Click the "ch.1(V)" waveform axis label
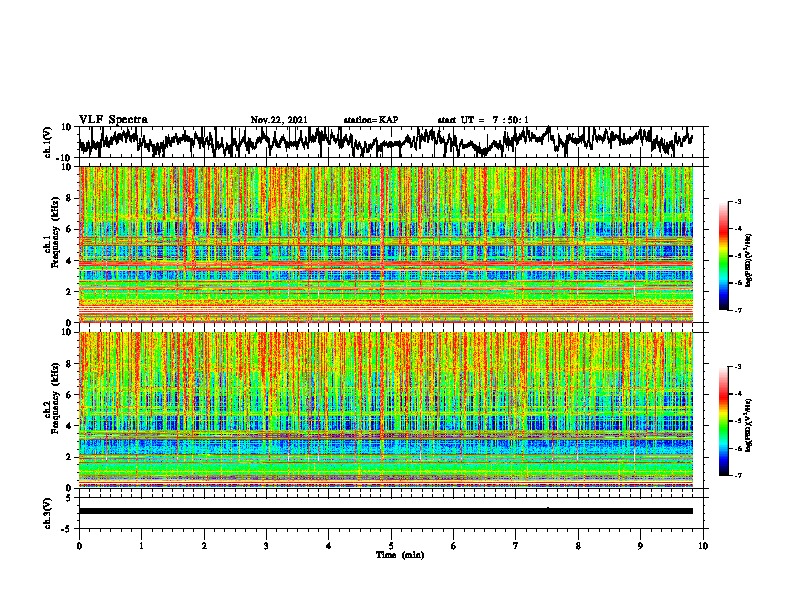The image size is (792, 612). pyautogui.click(x=48, y=142)
